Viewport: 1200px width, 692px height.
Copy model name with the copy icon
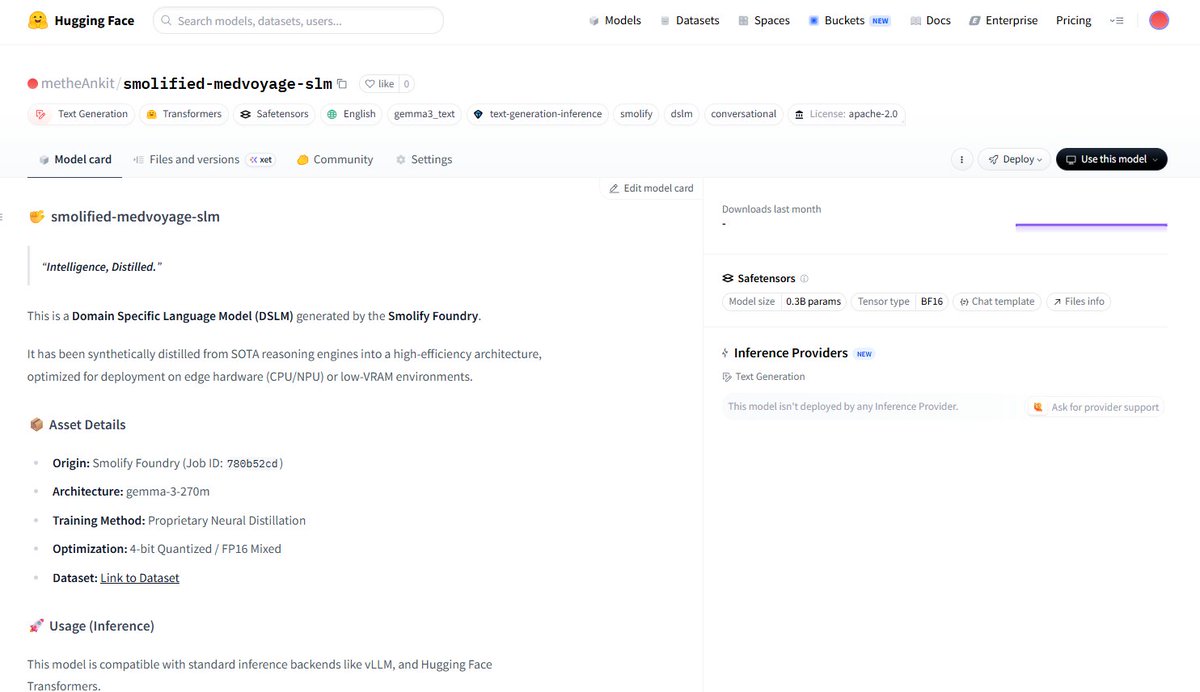tap(342, 84)
